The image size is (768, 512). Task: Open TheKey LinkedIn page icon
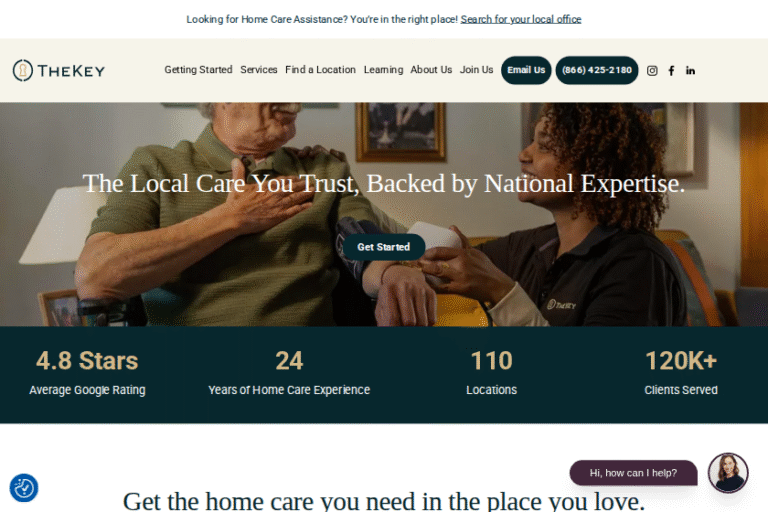(x=690, y=71)
